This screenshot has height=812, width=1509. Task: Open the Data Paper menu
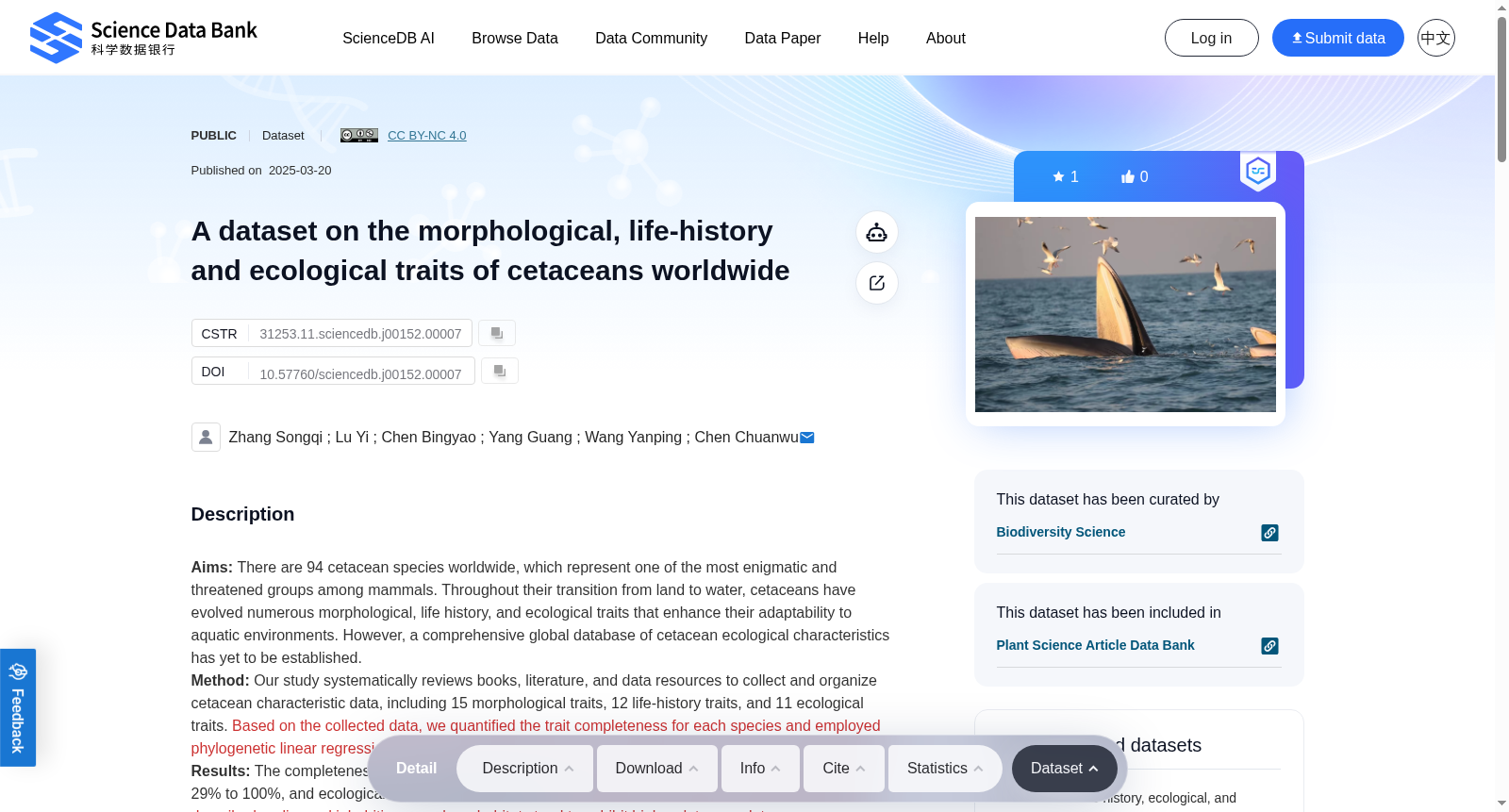click(783, 38)
